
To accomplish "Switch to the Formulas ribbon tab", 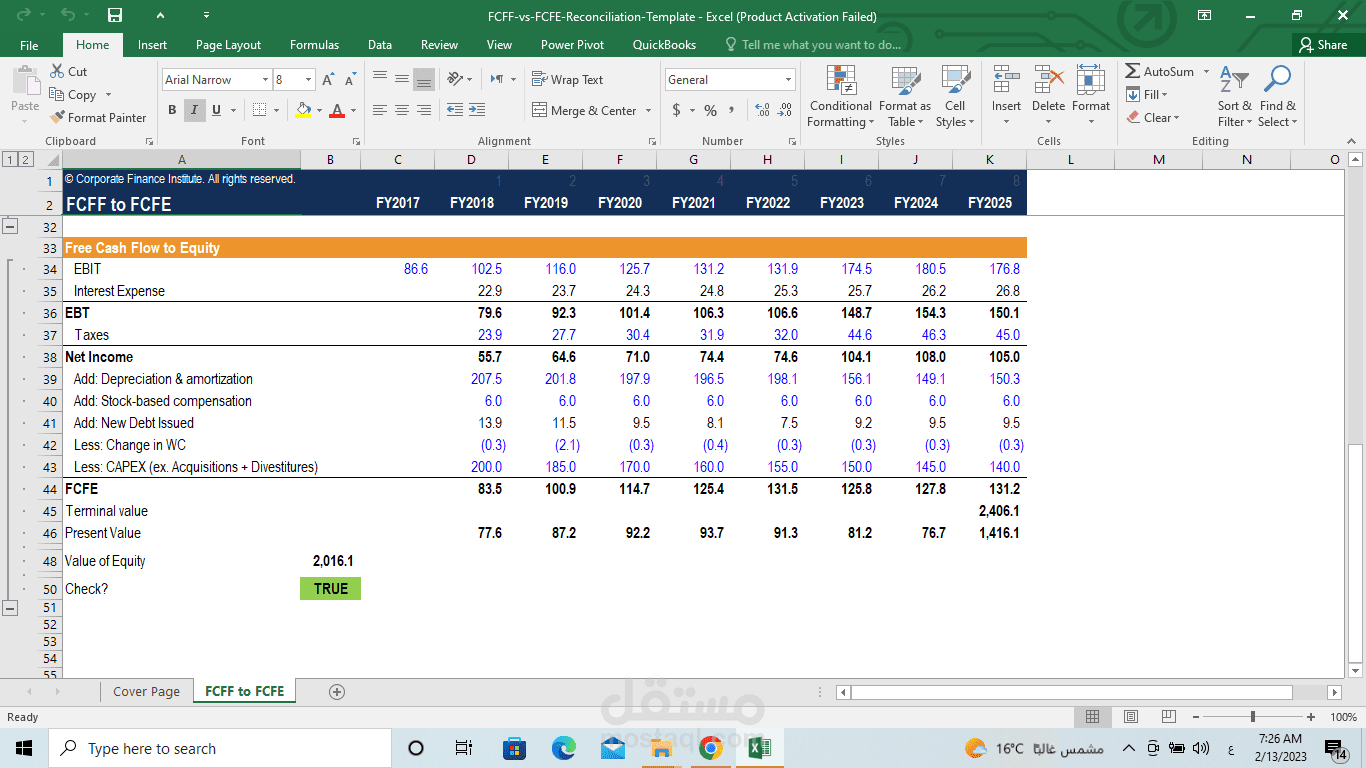I will 314,45.
